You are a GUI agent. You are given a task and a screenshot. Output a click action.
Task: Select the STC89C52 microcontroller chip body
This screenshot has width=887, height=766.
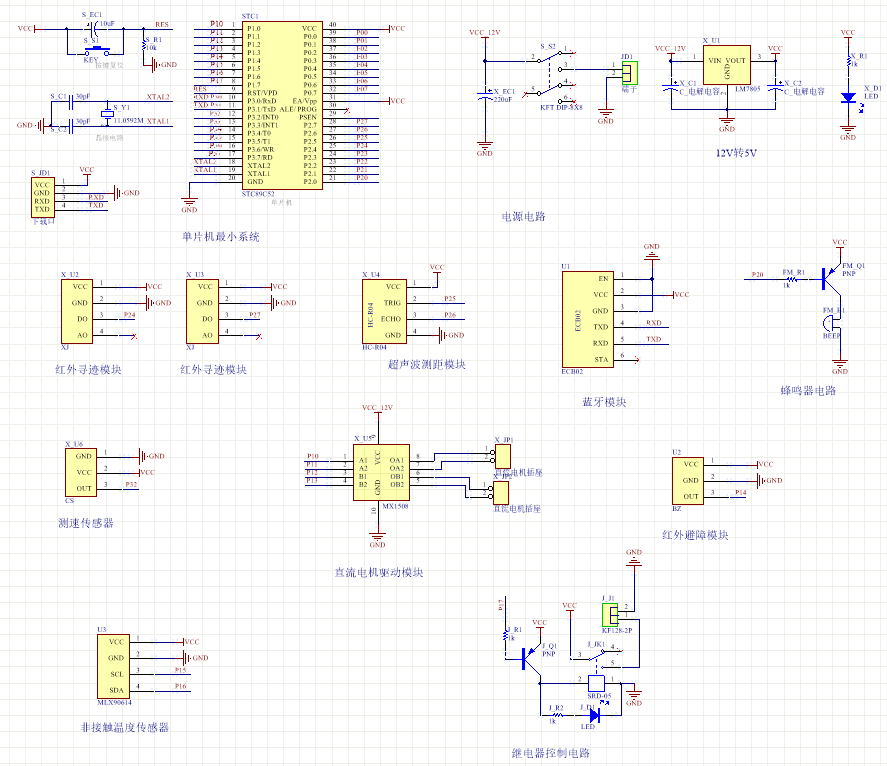282,105
